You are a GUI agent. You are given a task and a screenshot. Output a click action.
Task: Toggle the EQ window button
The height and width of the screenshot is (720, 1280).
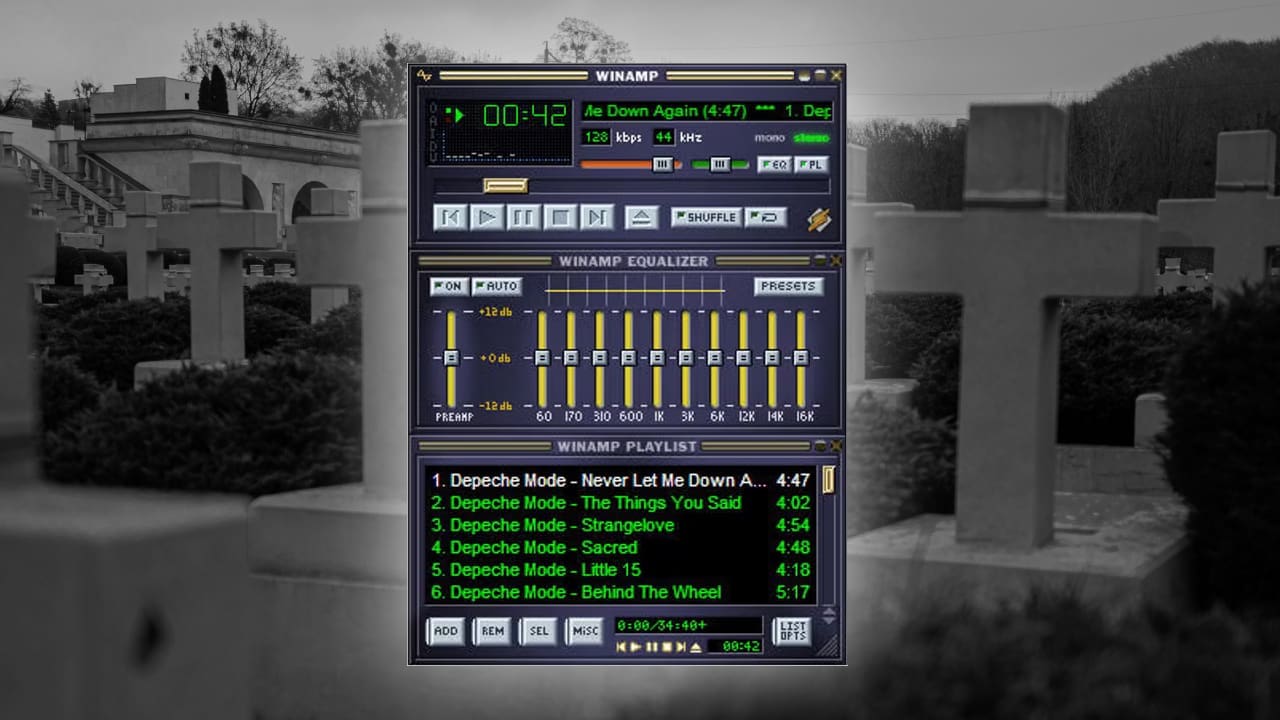click(773, 165)
